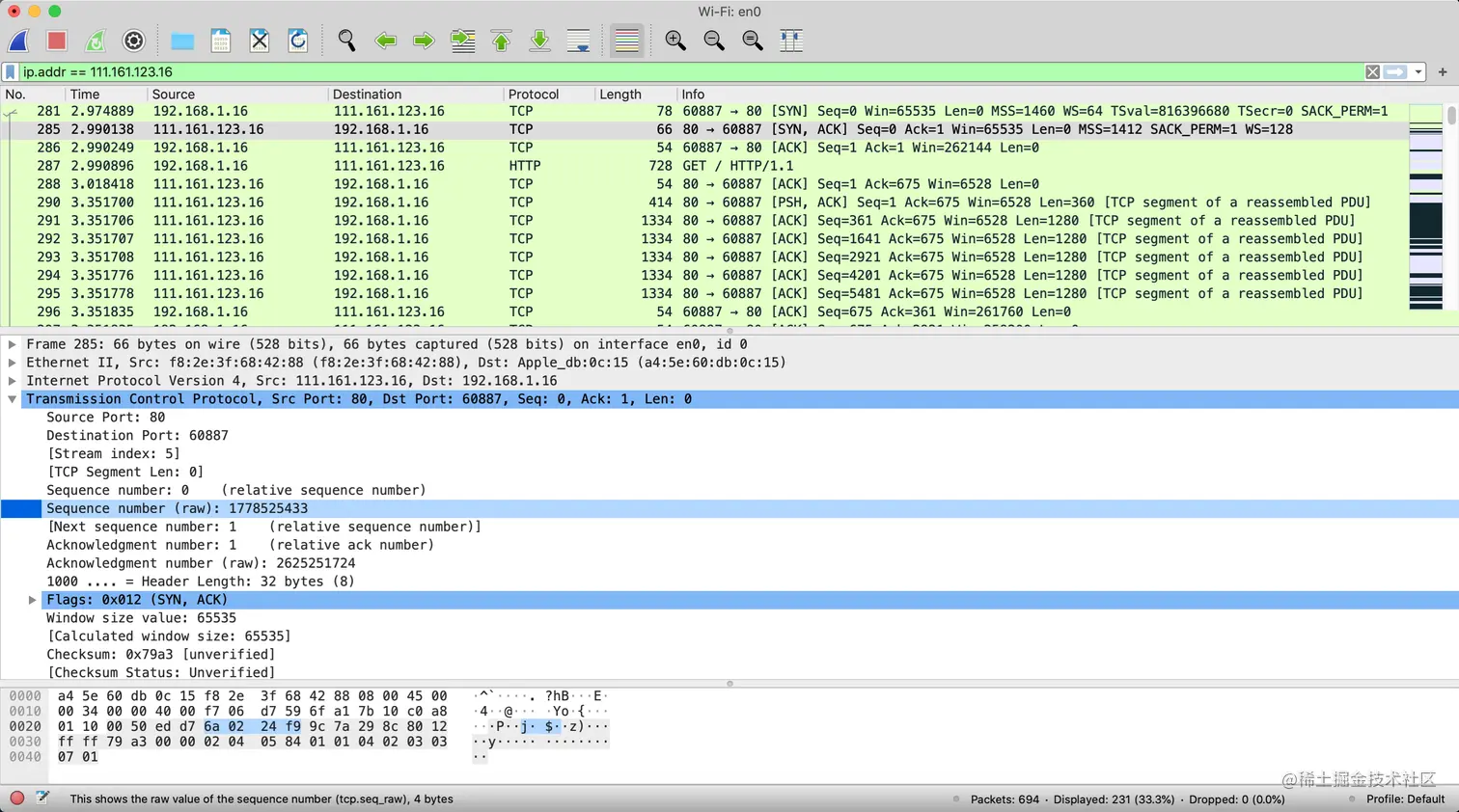The width and height of the screenshot is (1459, 812).
Task: Select Window size value: 65535
Action: point(142,618)
